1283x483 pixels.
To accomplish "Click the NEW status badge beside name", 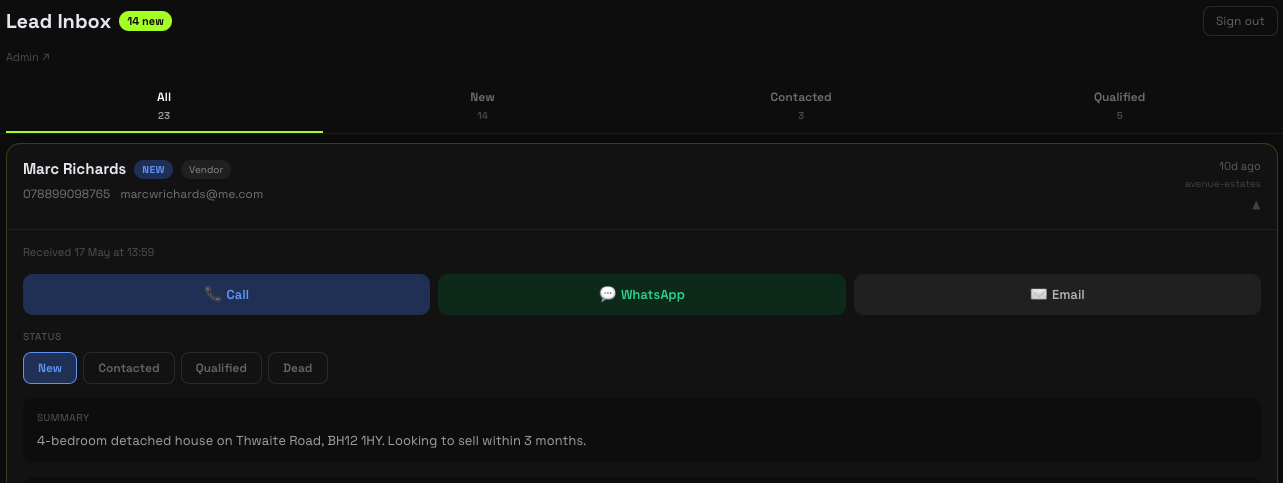I will click(x=153, y=170).
